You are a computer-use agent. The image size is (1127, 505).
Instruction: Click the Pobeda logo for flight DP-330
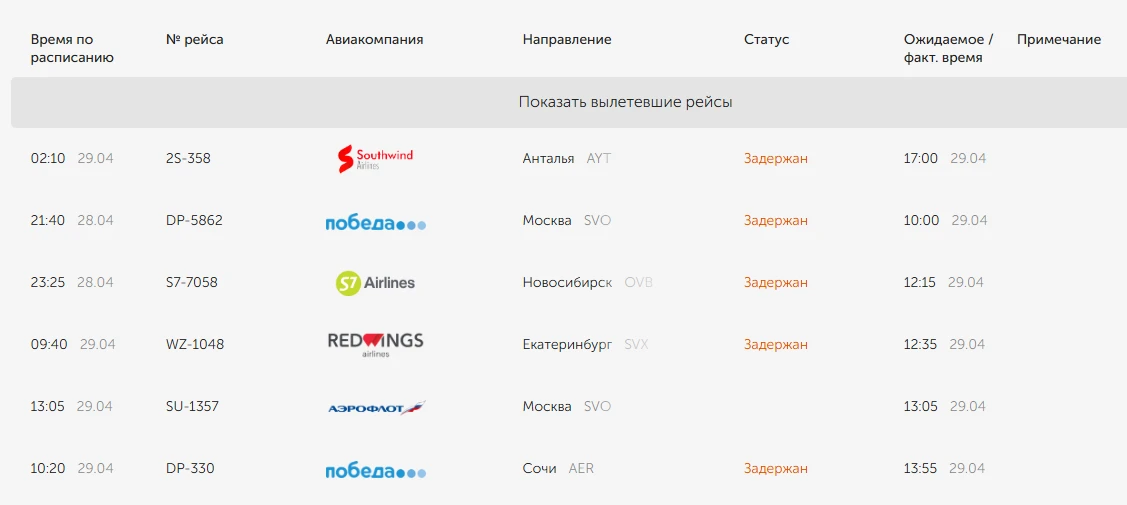[x=375, y=470]
